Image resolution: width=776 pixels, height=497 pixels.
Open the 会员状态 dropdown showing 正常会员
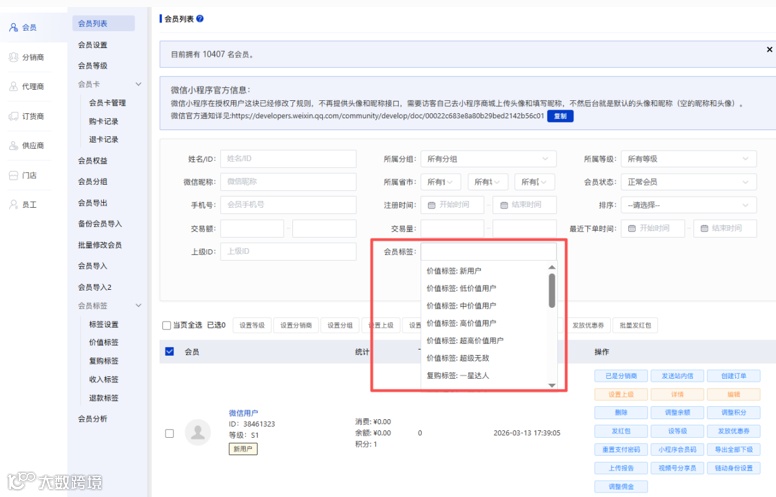pos(688,182)
